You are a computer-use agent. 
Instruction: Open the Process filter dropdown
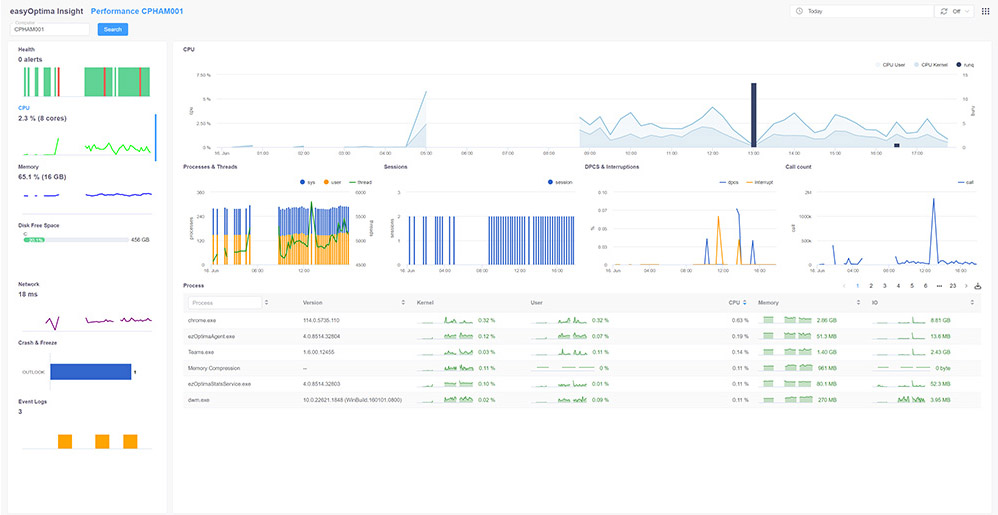(265, 302)
